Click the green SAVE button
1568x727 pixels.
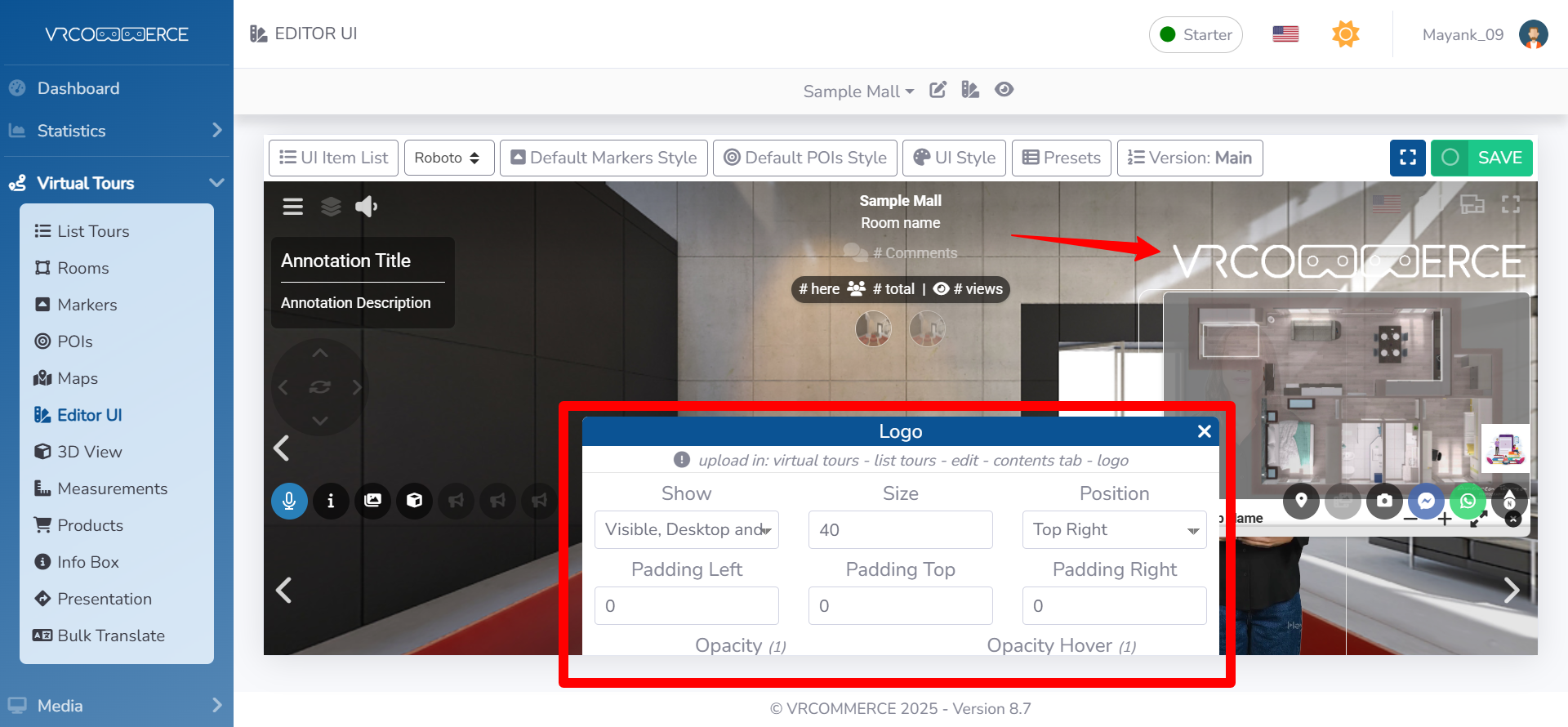(x=1481, y=158)
